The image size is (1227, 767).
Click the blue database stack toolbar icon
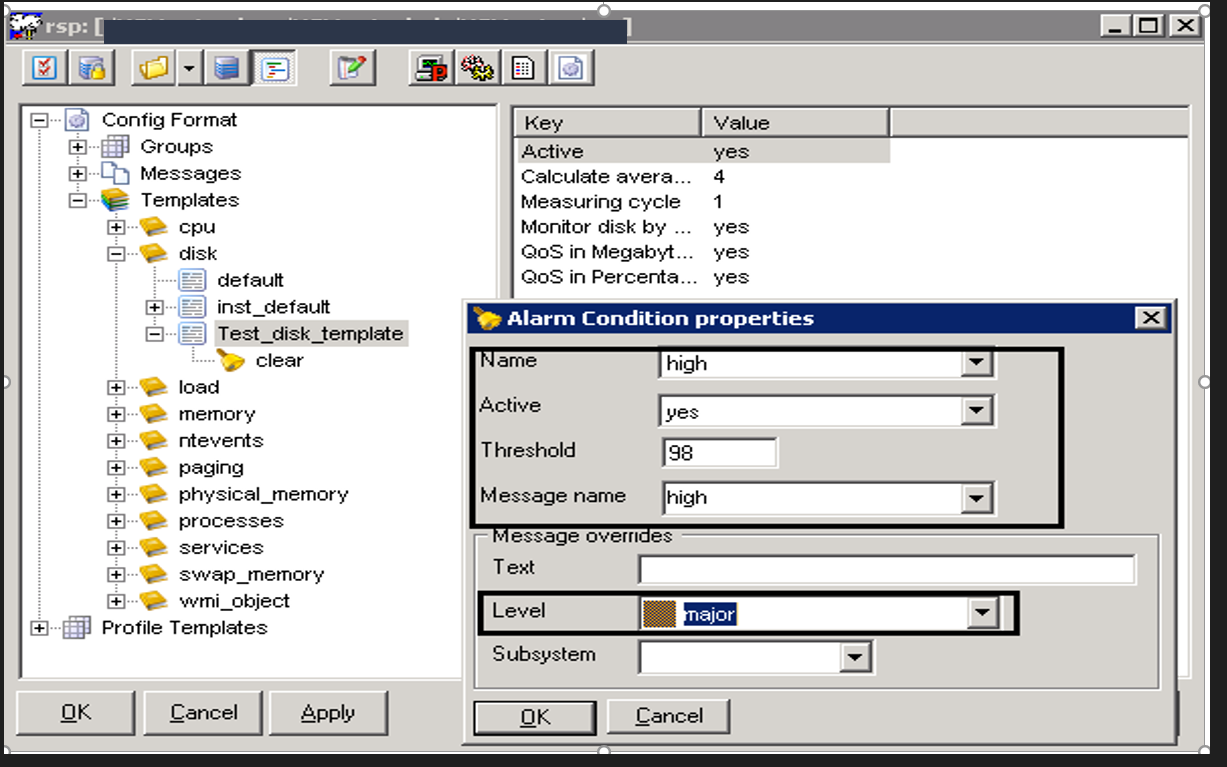(x=228, y=68)
